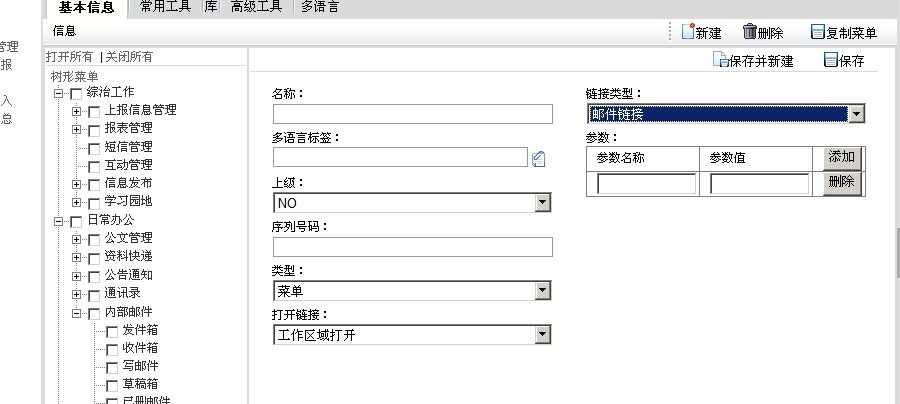900x404 pixels.
Task: Switch to the 高级工具 tab
Action: click(x=257, y=7)
